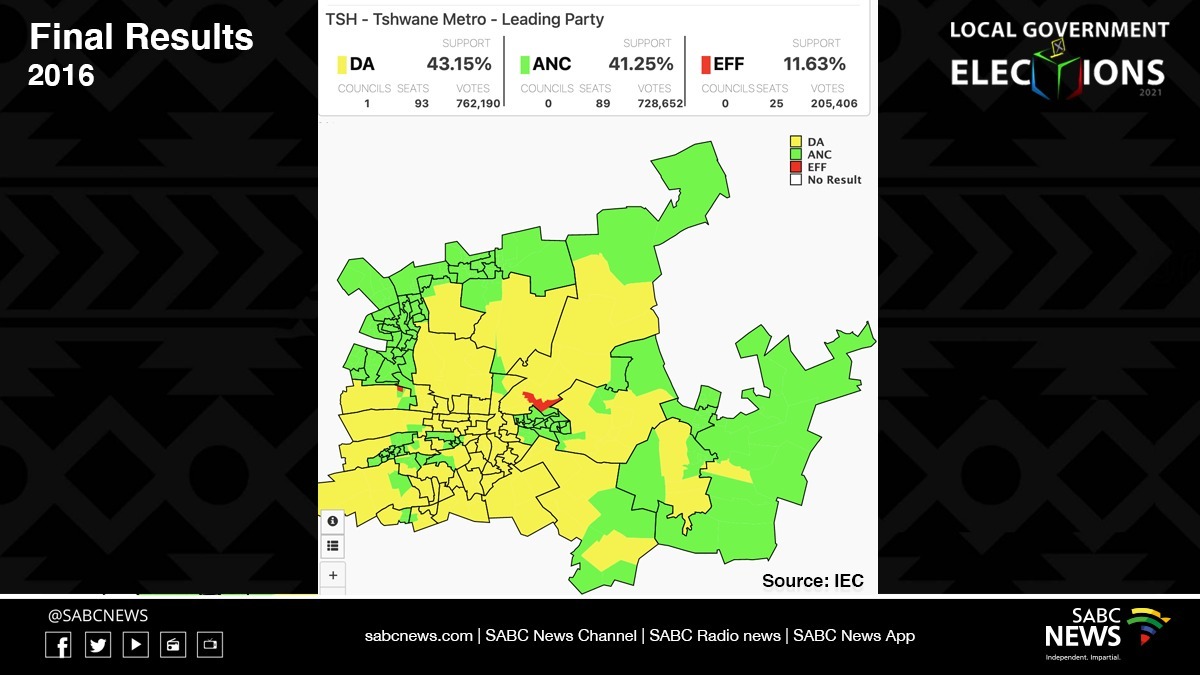Click the No Result legend label
This screenshot has width=1200, height=675.
(834, 180)
